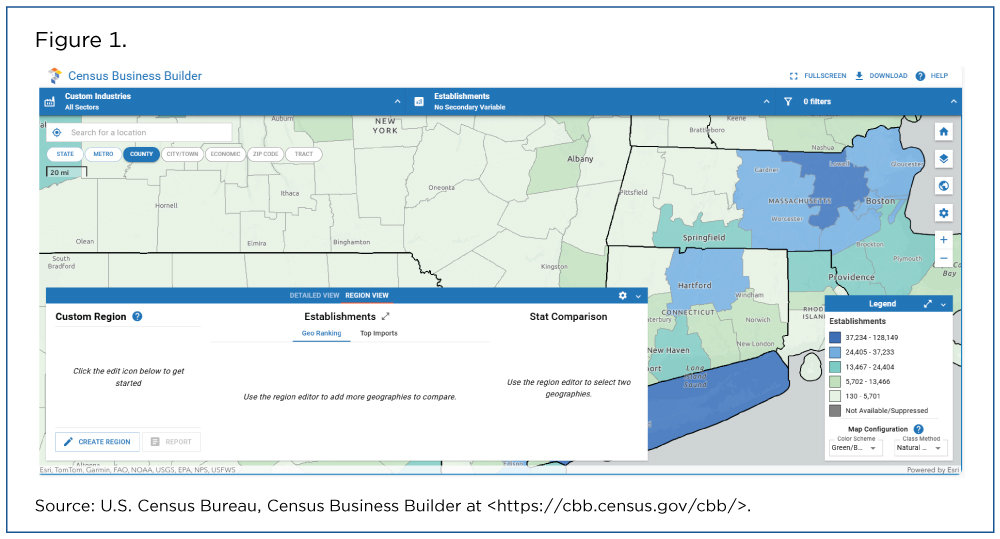Click the Search for a location field
Screen dimensions: 1000x539
139,133
